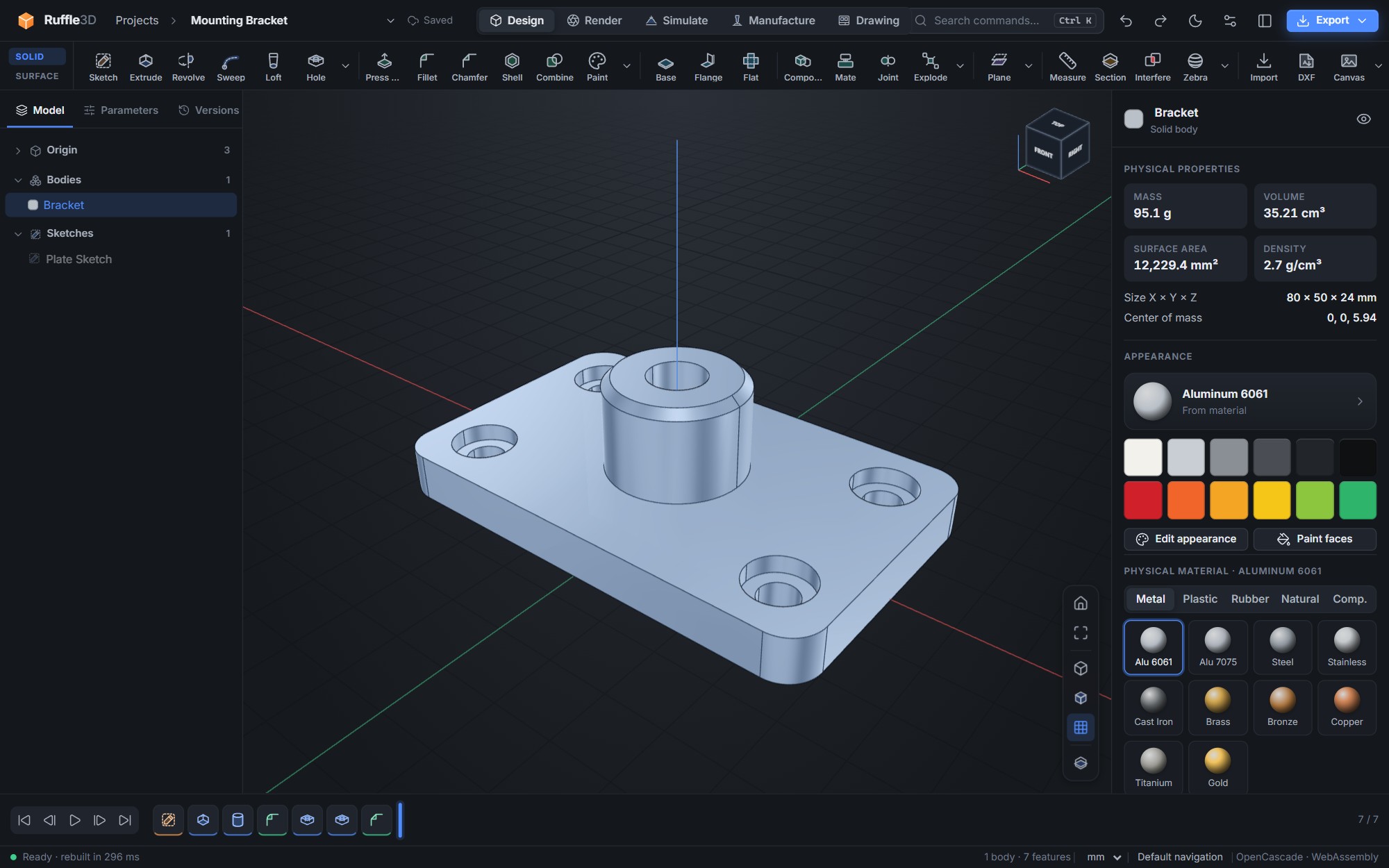Switch to SURFACE modeling mode
The height and width of the screenshot is (868, 1389).
click(x=38, y=76)
